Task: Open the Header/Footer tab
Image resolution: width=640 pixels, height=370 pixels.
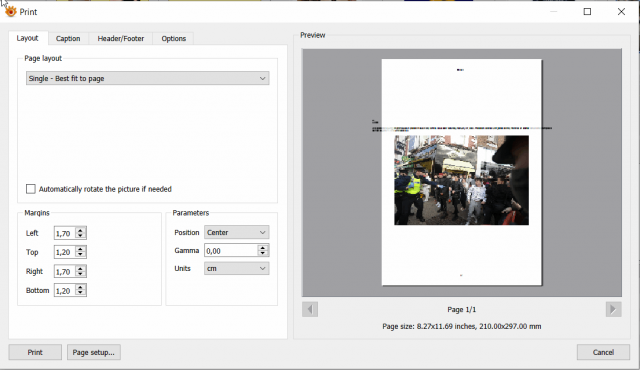Action: pyautogui.click(x=120, y=38)
